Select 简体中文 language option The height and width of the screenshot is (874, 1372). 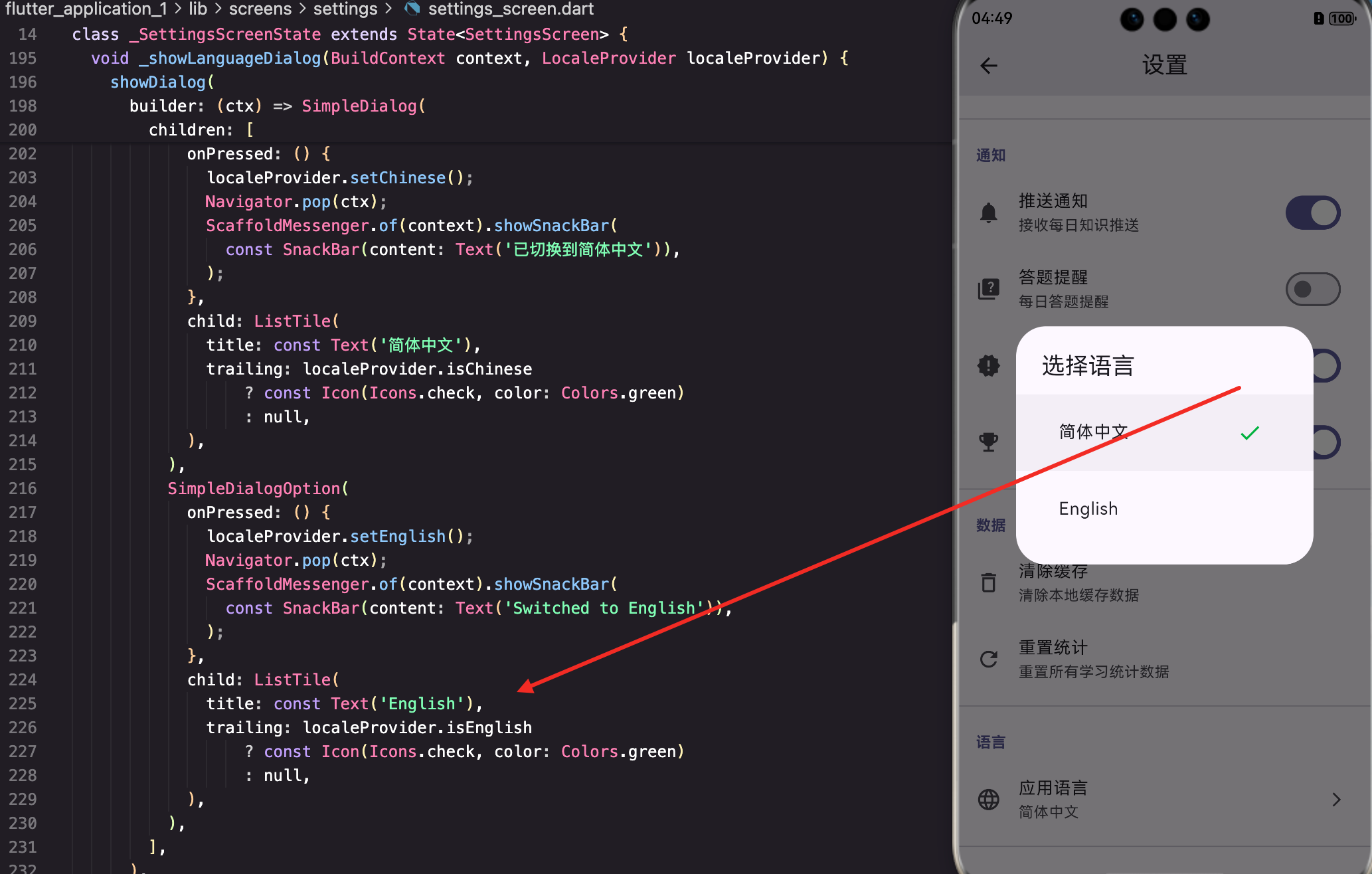coord(1164,432)
